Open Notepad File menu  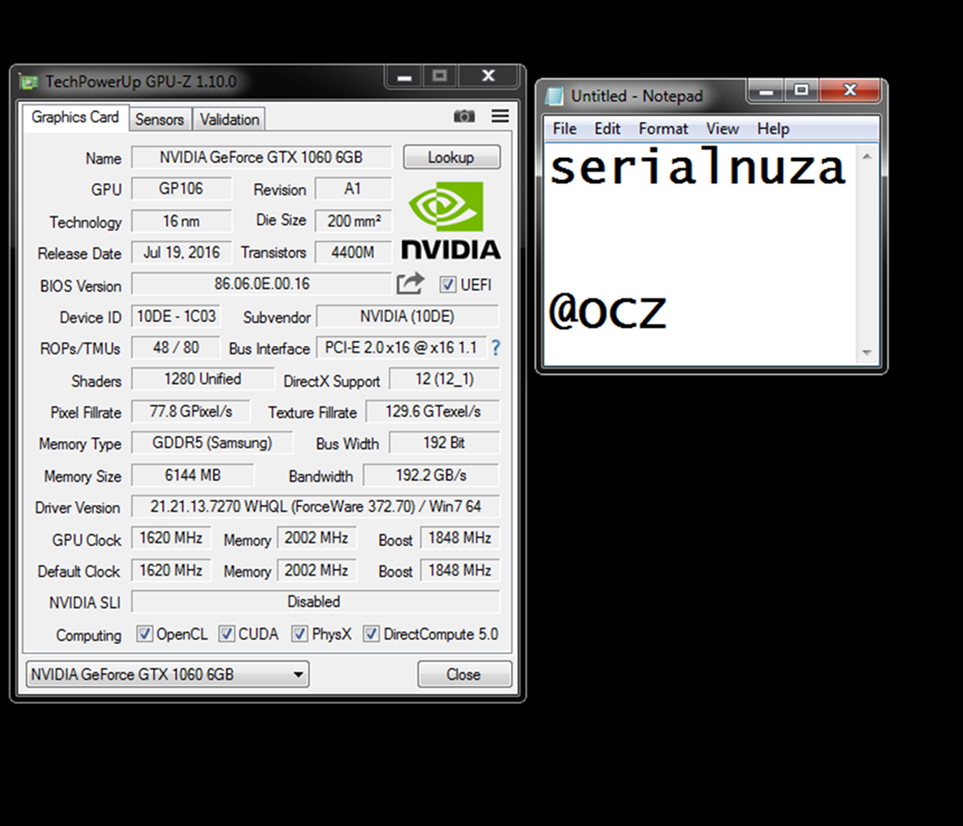[564, 129]
